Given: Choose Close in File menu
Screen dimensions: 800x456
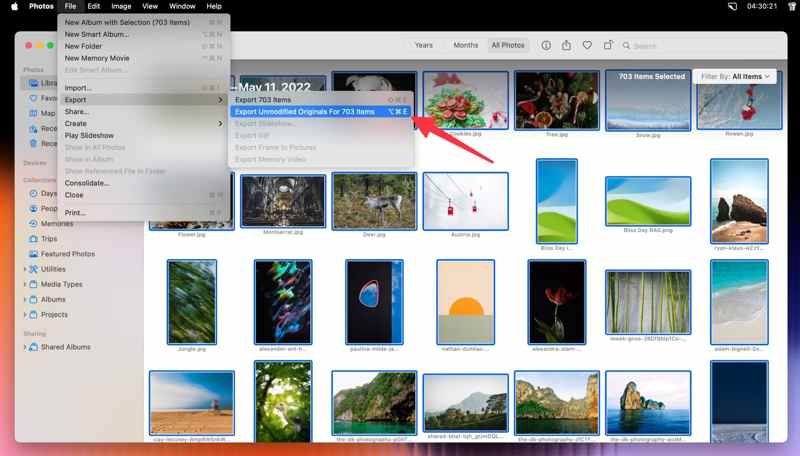Looking at the screenshot, I should [x=143, y=195].
